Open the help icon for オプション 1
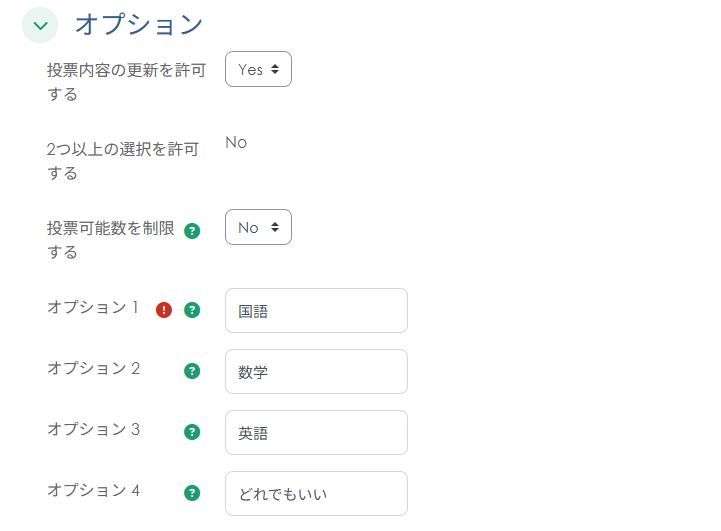Image resolution: width=721 pixels, height=531 pixels. 192,310
